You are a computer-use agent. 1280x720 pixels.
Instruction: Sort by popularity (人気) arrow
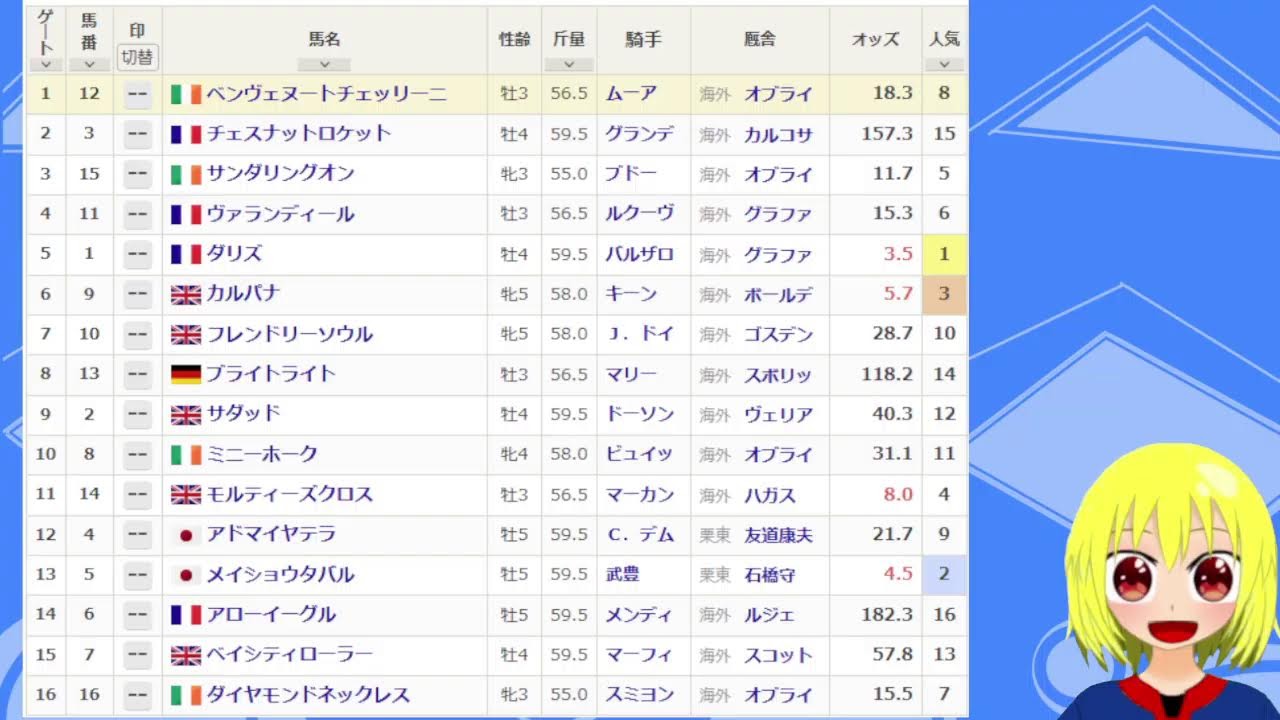pyautogui.click(x=944, y=64)
